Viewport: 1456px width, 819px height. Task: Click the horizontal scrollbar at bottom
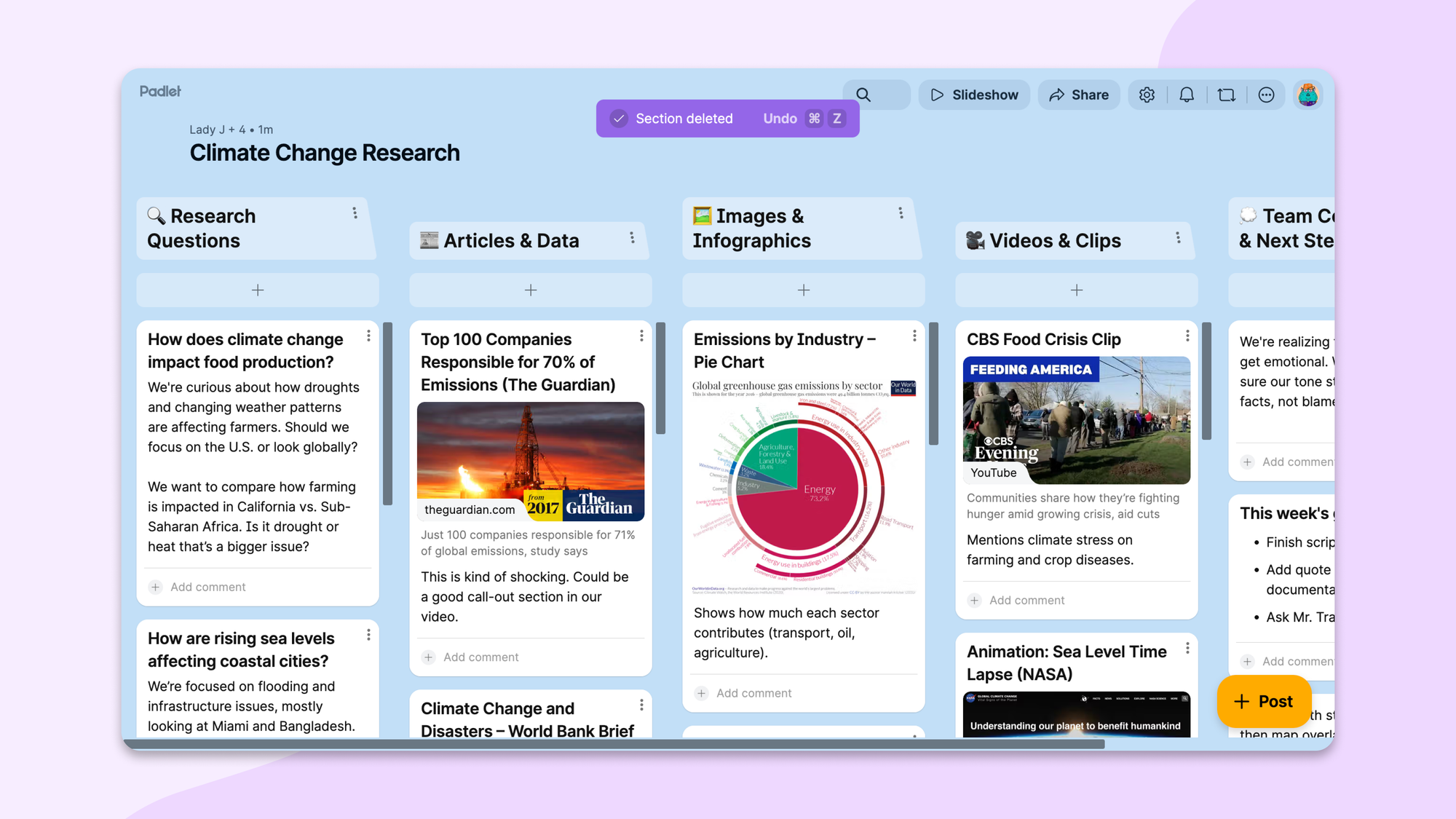click(614, 744)
